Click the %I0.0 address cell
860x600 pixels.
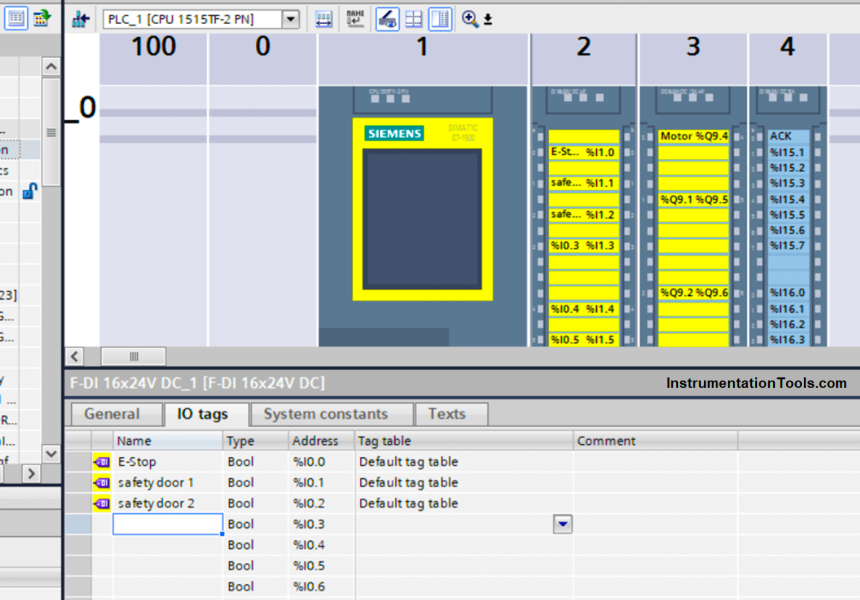321,462
